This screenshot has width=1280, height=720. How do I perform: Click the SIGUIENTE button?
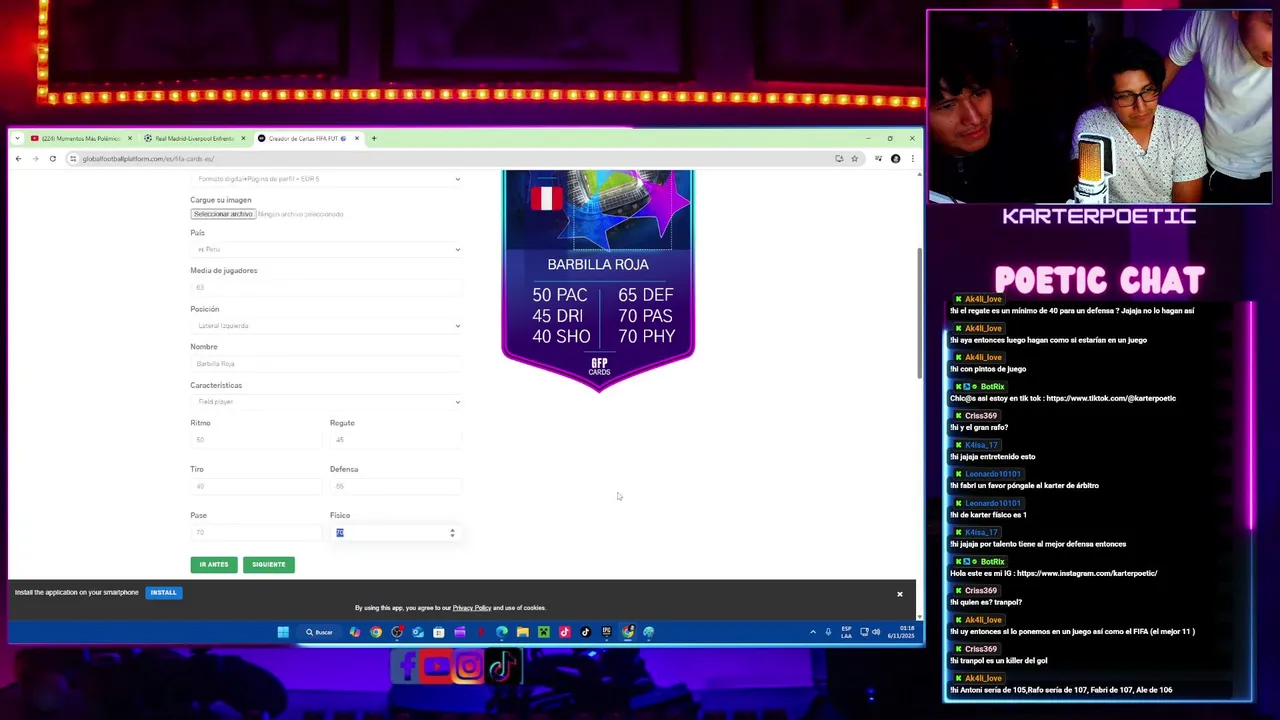268,564
